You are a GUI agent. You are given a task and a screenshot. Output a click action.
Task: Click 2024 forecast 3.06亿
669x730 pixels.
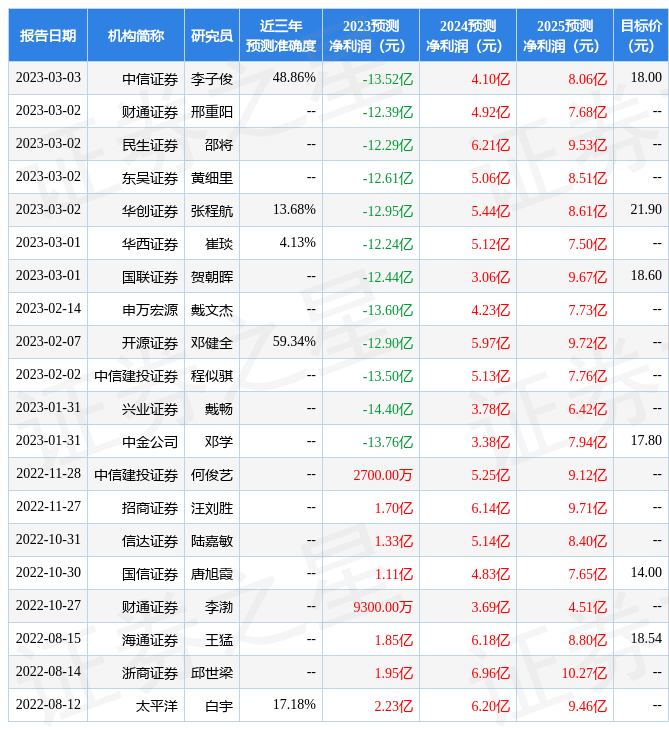[x=491, y=277]
